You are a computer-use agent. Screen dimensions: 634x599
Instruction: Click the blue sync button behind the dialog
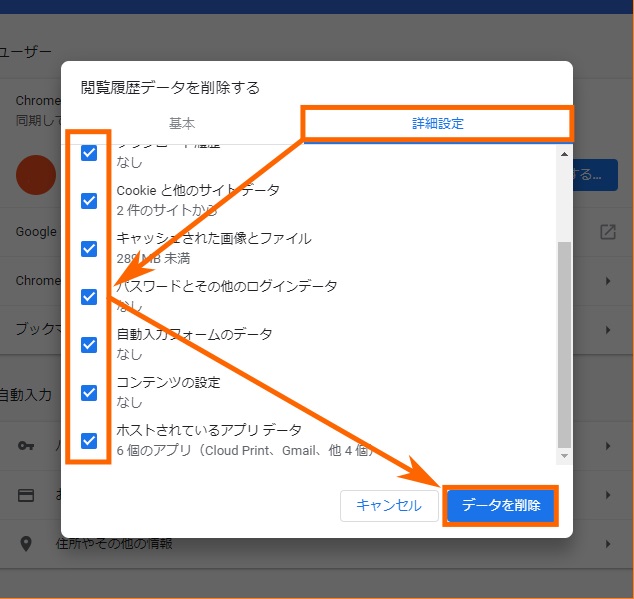point(595,175)
